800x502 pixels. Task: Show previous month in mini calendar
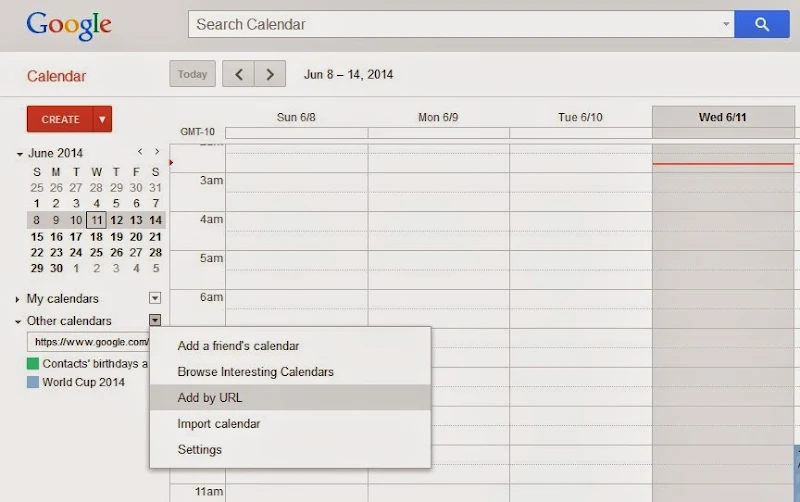pos(140,152)
